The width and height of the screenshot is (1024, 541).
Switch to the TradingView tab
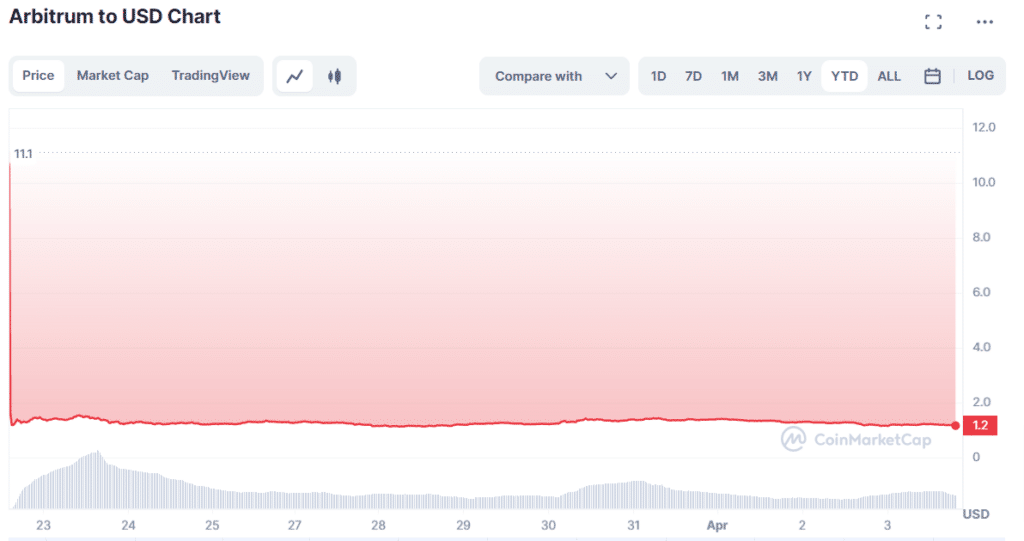tap(210, 76)
